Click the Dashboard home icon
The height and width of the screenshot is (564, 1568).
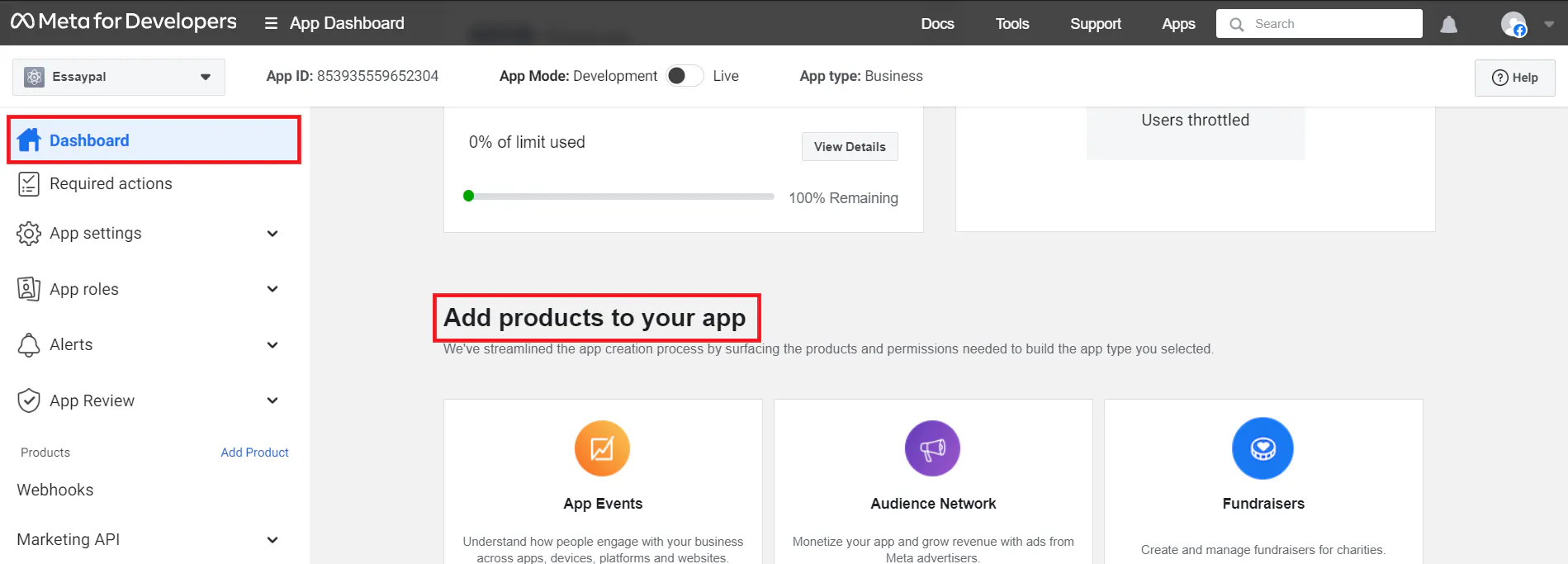[x=29, y=140]
